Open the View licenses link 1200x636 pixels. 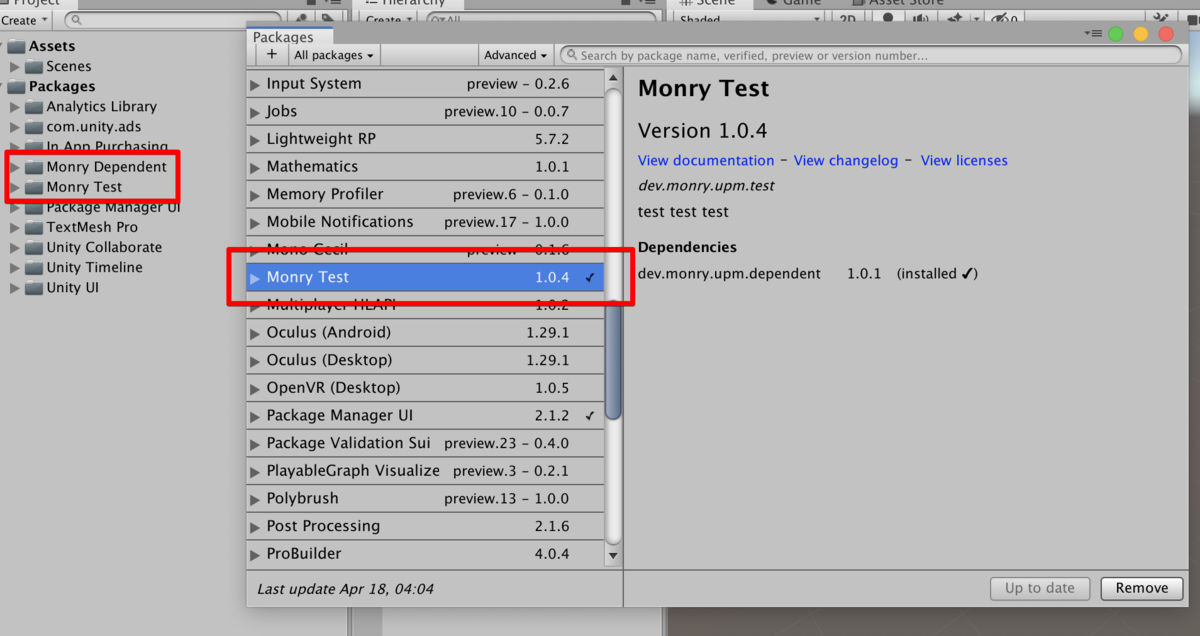tap(964, 160)
